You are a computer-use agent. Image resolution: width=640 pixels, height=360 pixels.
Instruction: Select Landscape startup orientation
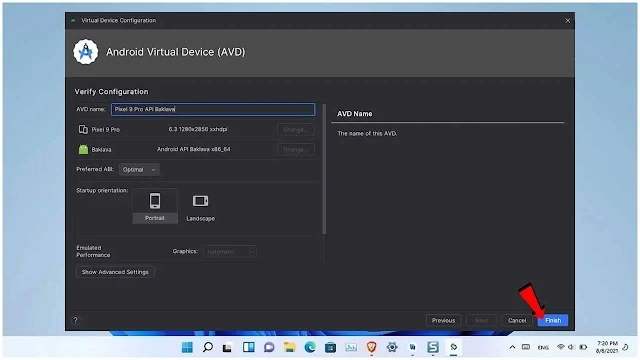pos(200,206)
